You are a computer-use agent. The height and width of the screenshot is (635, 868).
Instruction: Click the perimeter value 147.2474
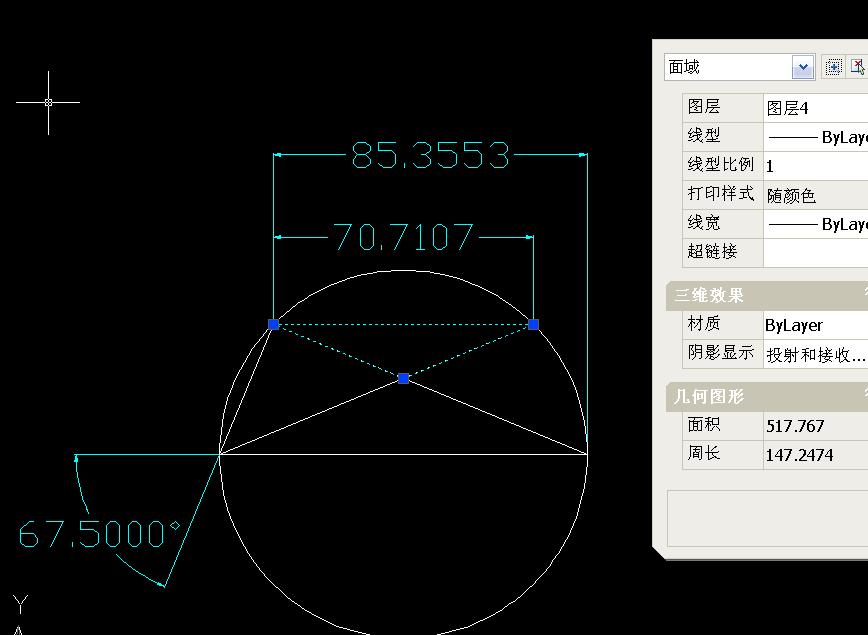[815, 455]
